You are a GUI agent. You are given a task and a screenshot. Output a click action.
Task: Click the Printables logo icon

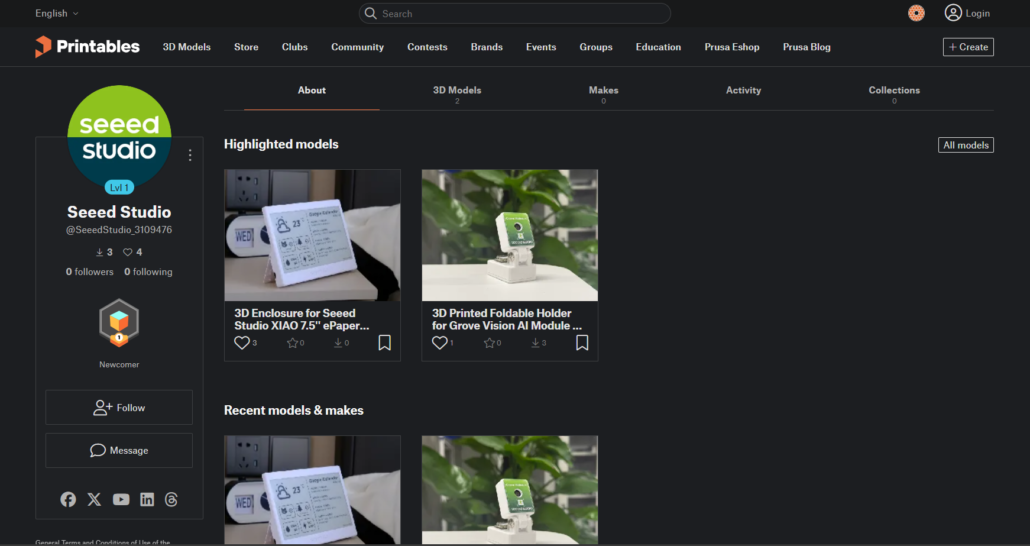point(43,47)
